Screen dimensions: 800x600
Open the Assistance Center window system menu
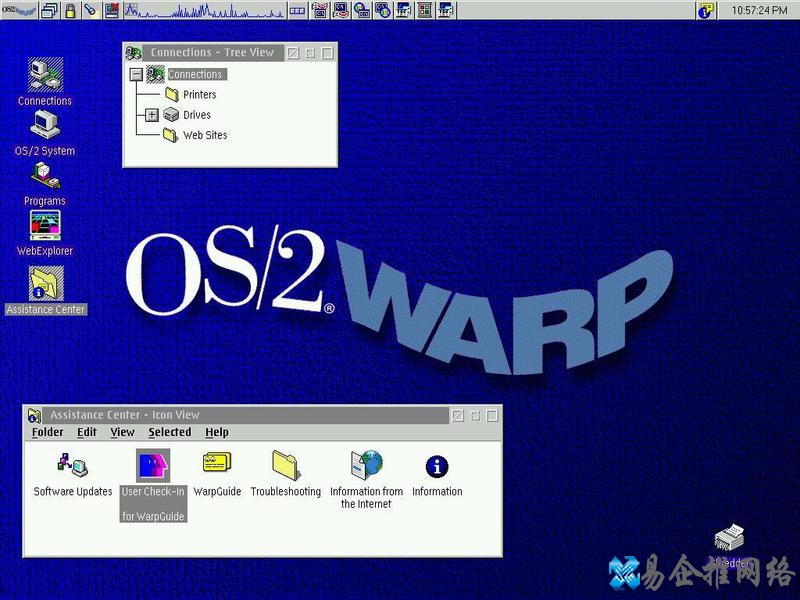[35, 414]
